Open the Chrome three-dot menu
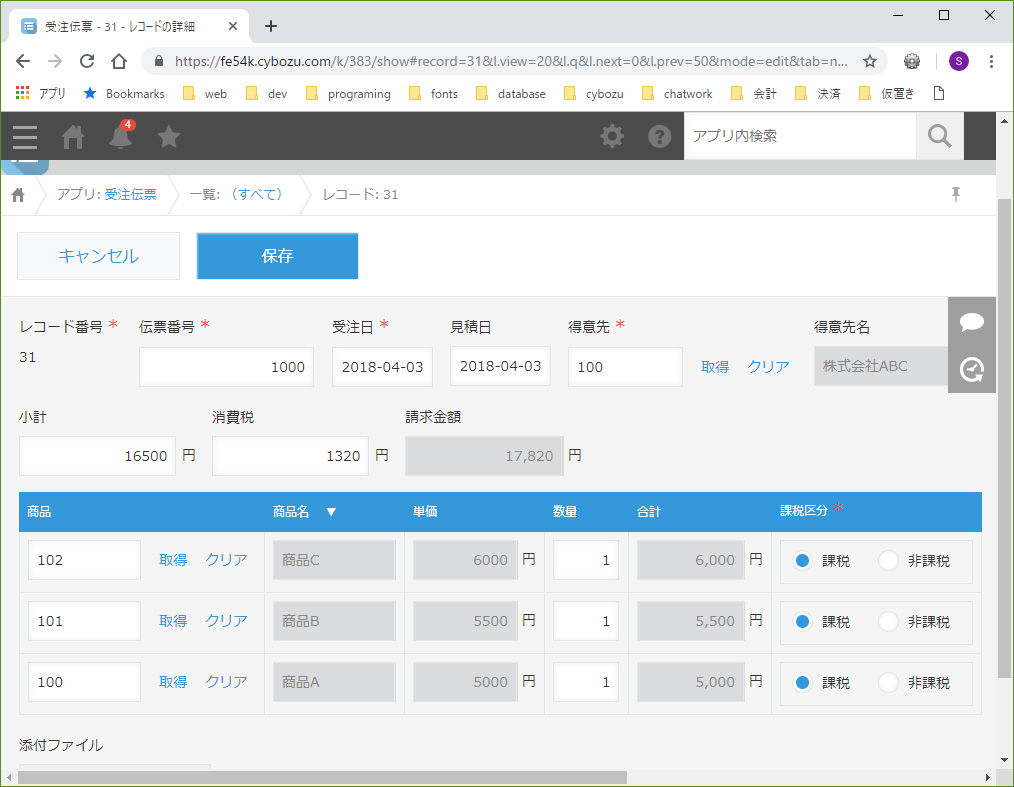The width and height of the screenshot is (1014, 787). [x=991, y=61]
